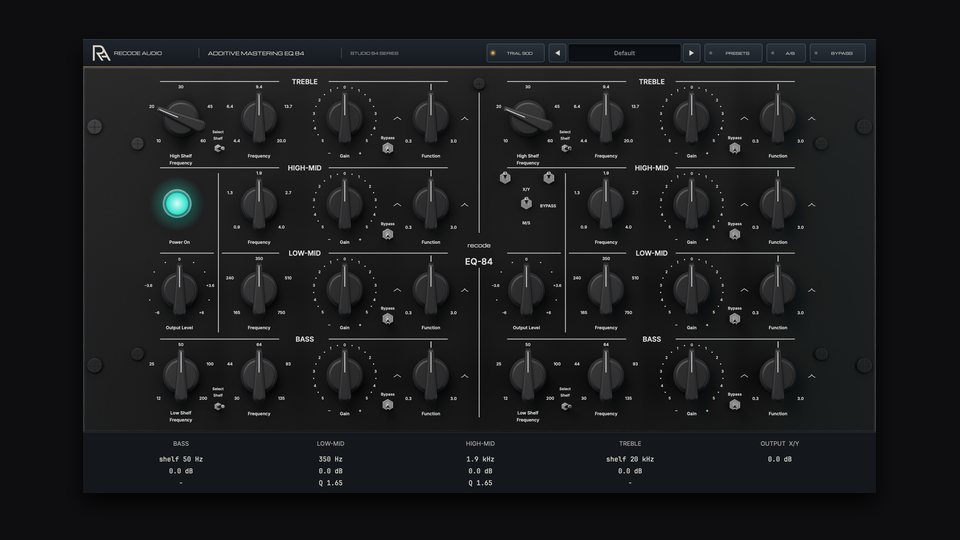
Task: Toggle left channel Low-Mid Bypass switch
Action: [388, 318]
